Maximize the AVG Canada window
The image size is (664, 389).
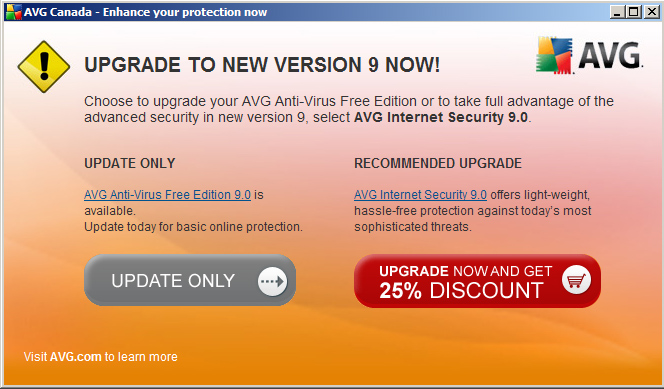[x=634, y=12]
